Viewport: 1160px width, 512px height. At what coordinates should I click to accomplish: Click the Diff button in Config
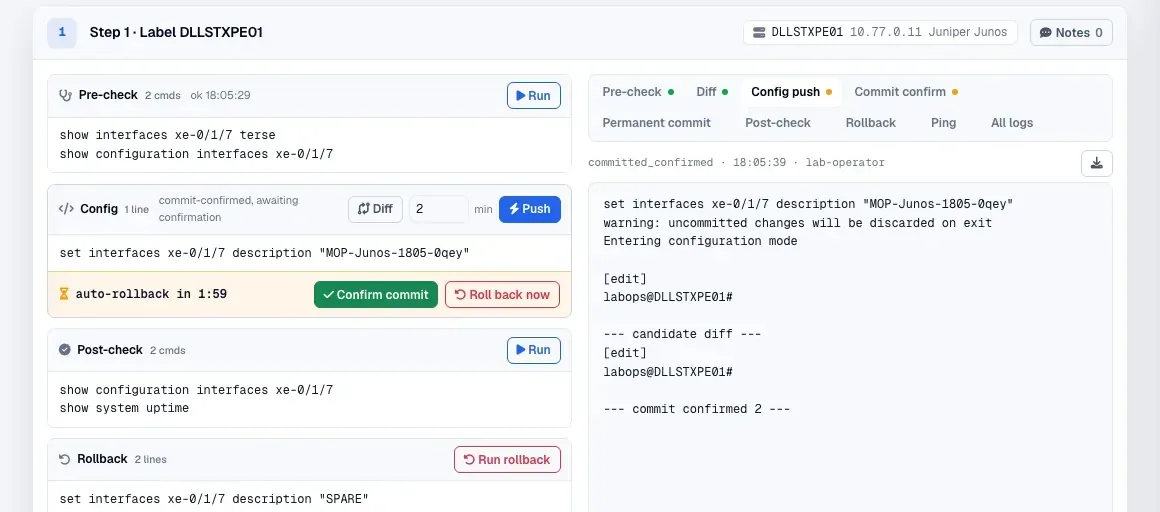(375, 209)
